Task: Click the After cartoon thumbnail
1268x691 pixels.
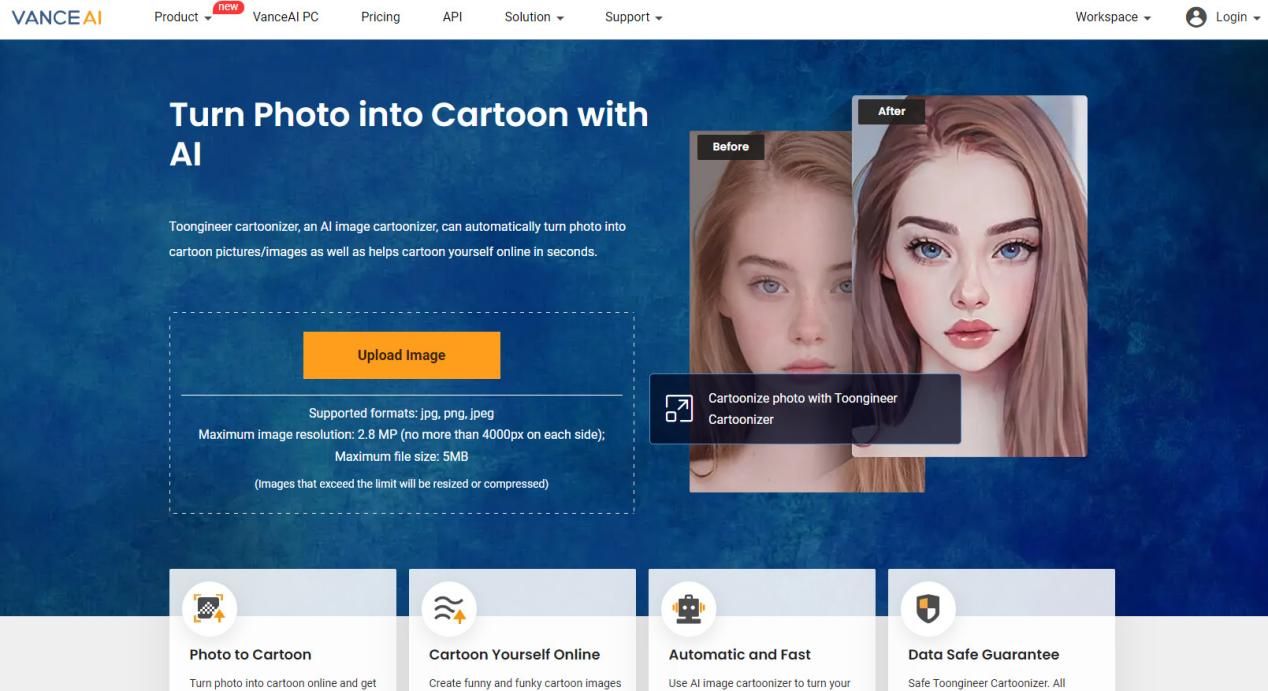Action: (x=969, y=276)
